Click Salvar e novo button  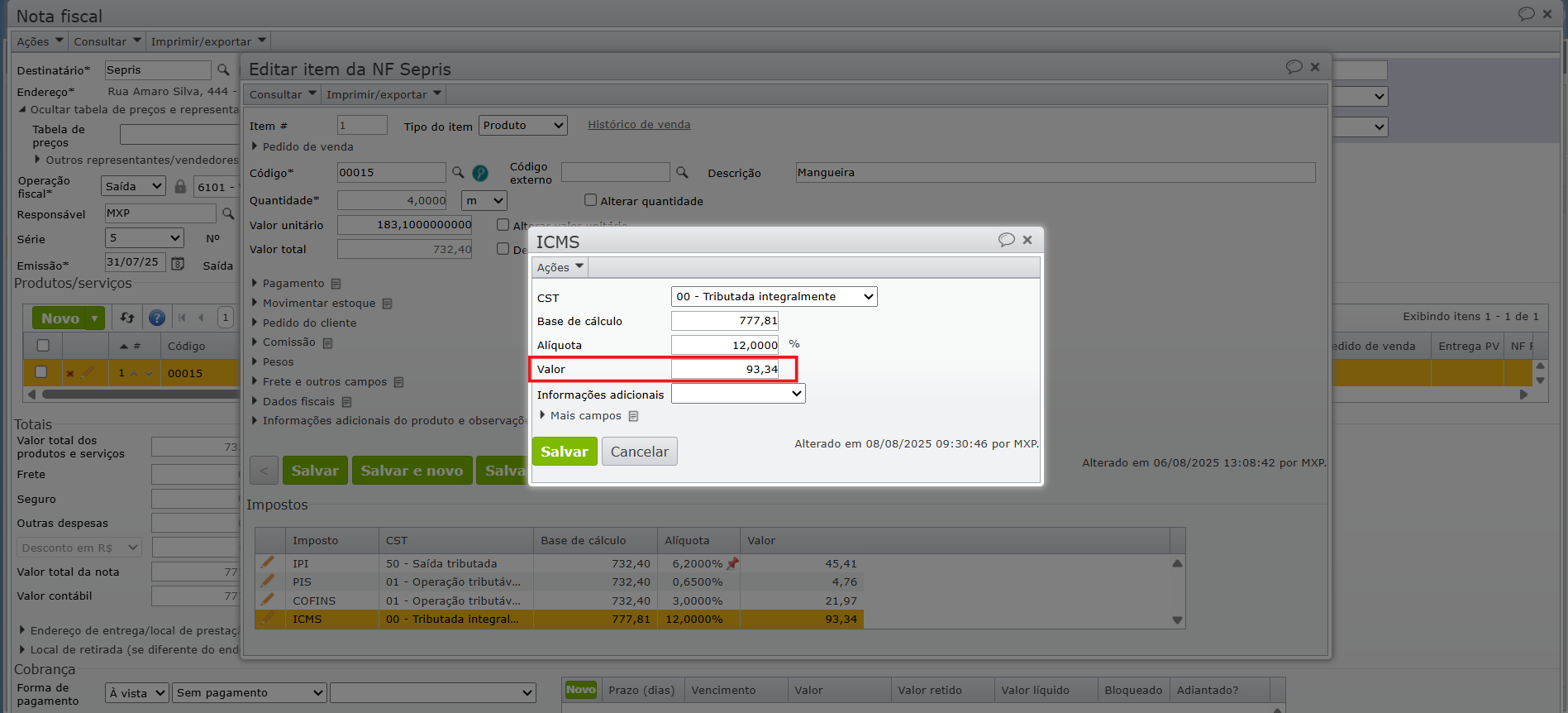pos(412,471)
